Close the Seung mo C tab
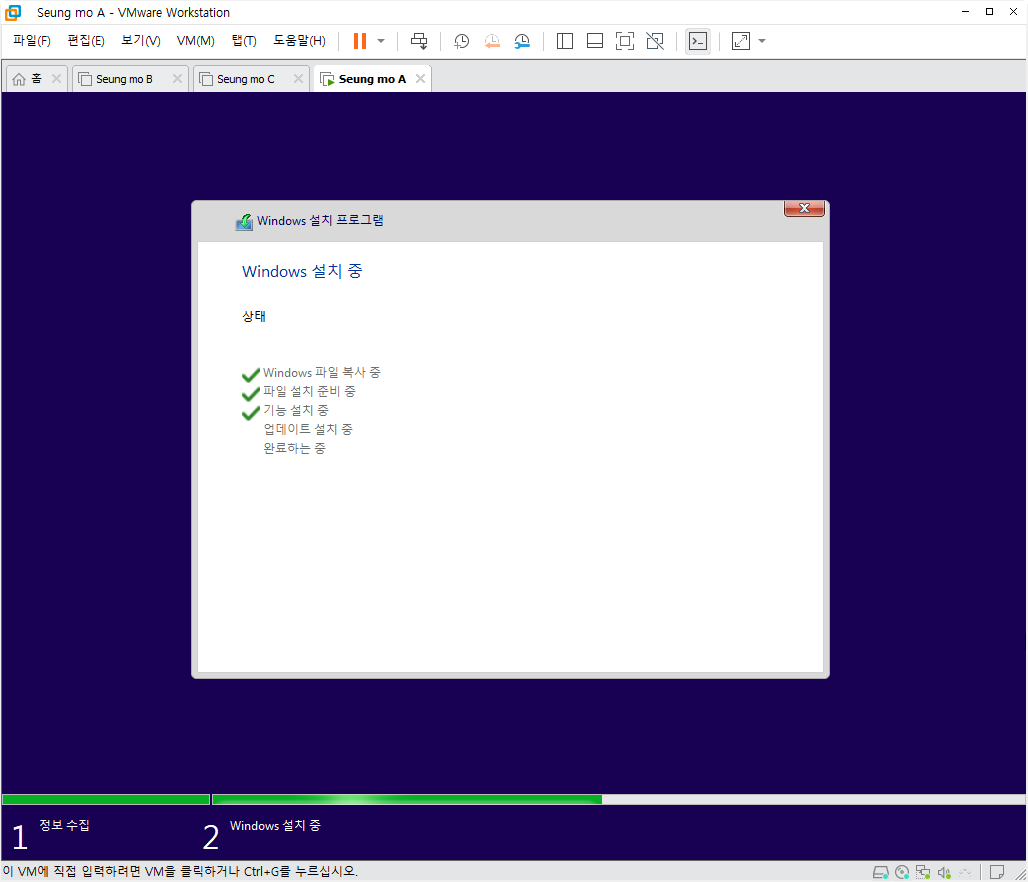This screenshot has height=882, width=1028. [298, 79]
